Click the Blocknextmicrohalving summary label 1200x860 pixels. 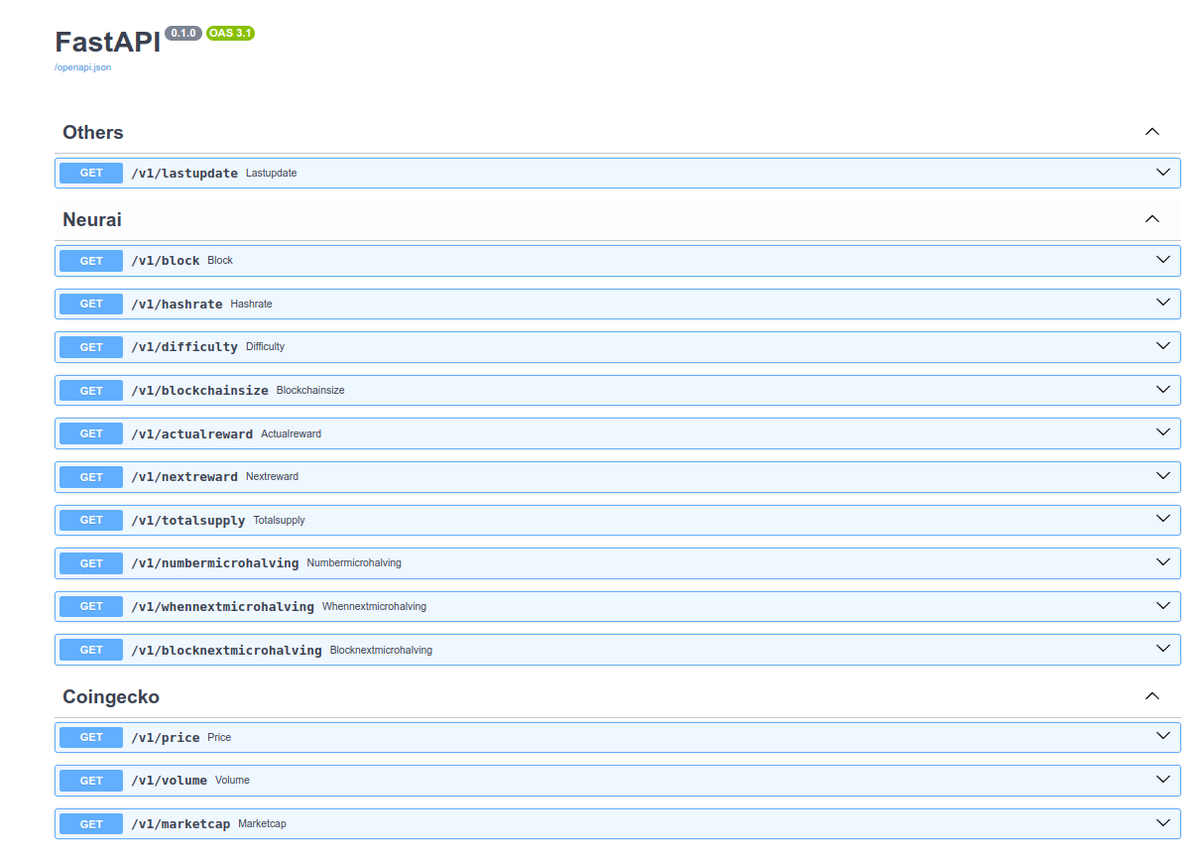[381, 650]
